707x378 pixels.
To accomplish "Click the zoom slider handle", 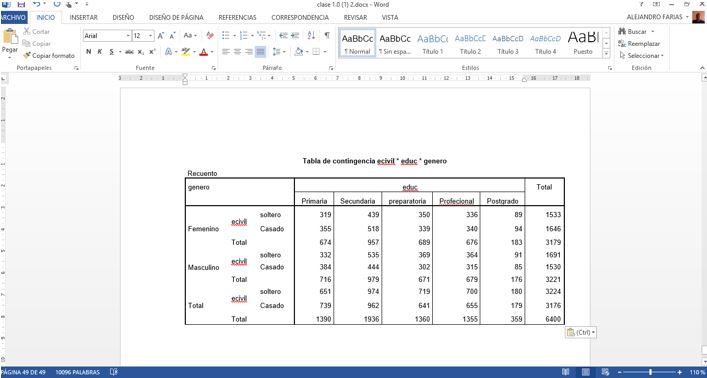I will tap(650, 372).
